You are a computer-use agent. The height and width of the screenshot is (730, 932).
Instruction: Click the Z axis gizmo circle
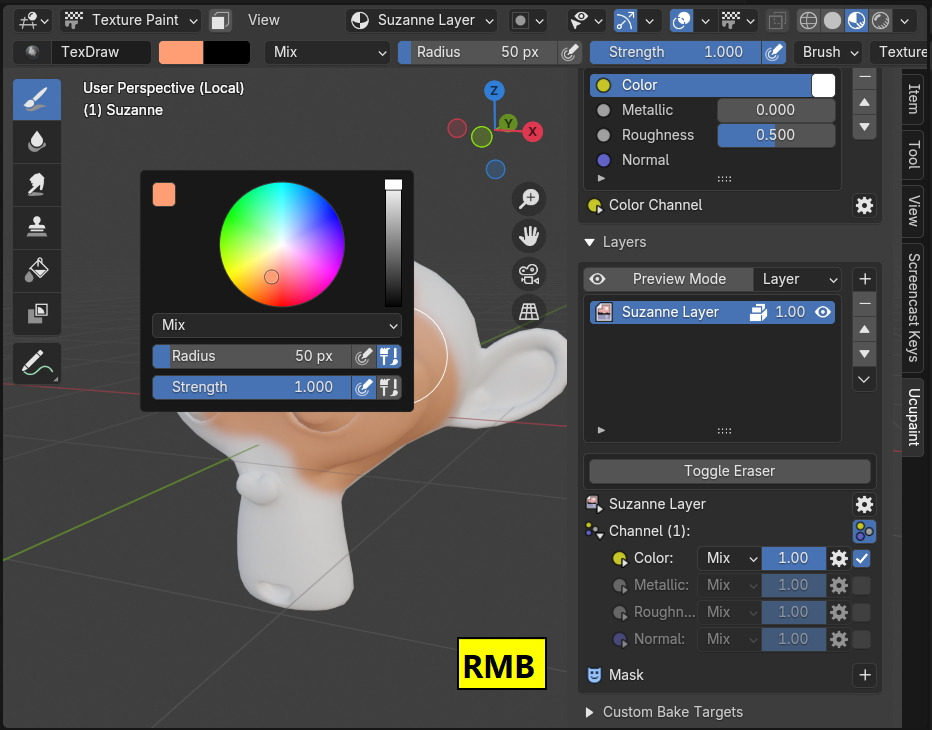pos(494,91)
